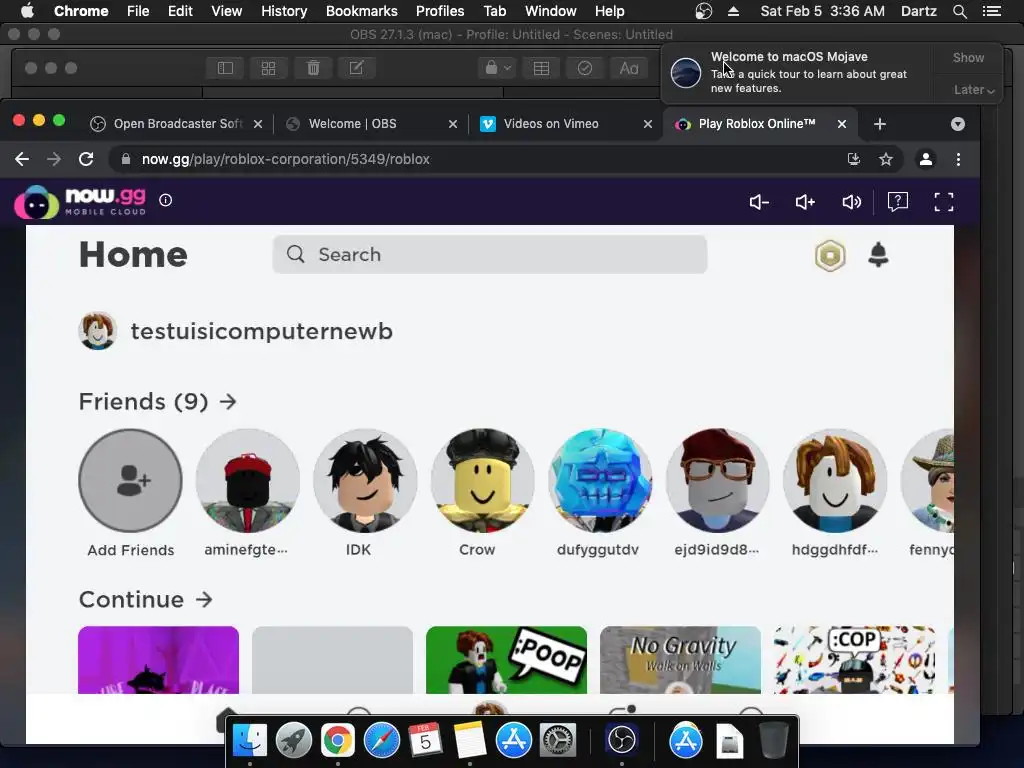Raise volume with now.gg volume-up icon

pyautogui.click(x=805, y=202)
